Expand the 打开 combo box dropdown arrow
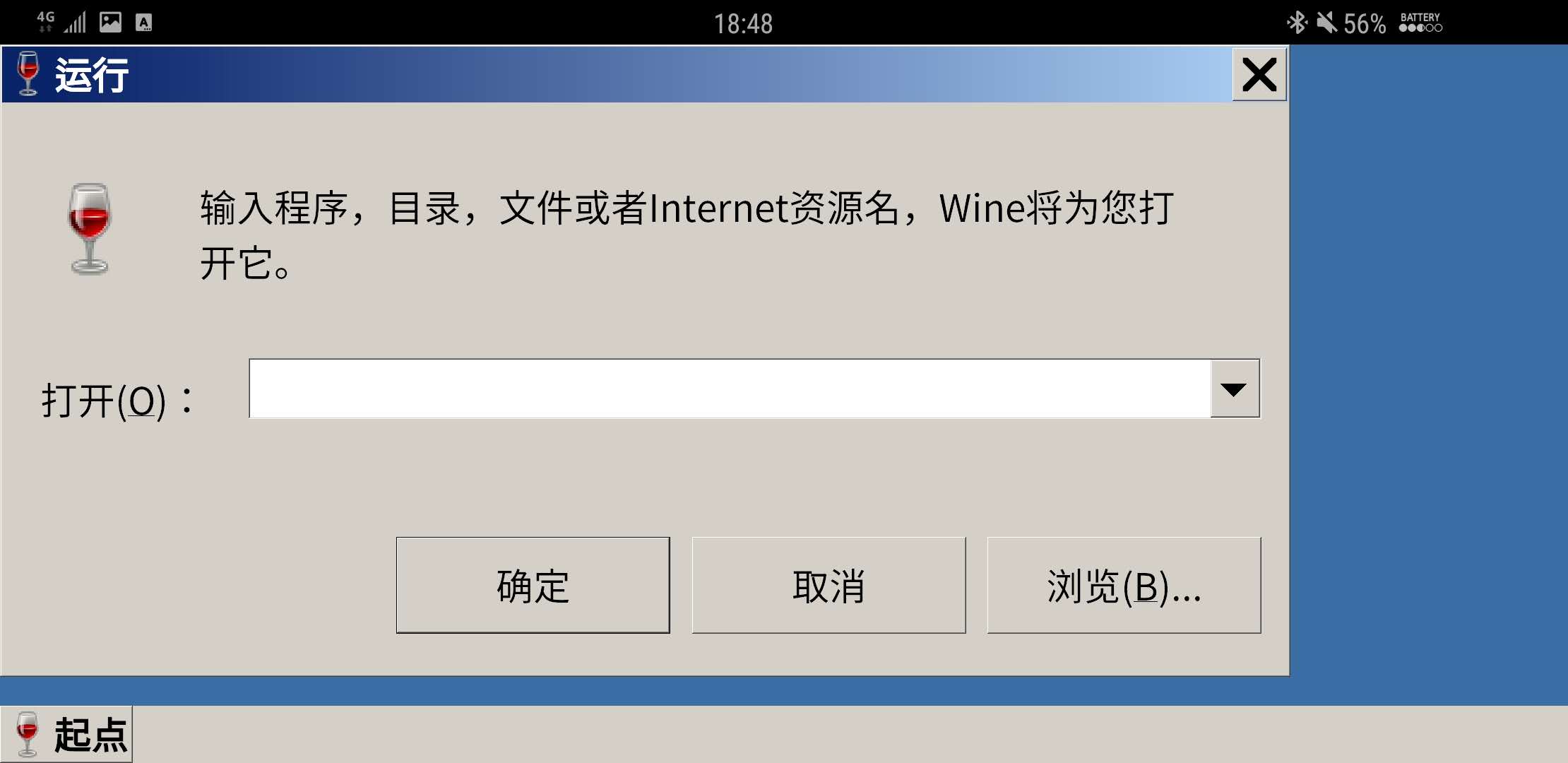The image size is (1568, 763). pos(1235,389)
